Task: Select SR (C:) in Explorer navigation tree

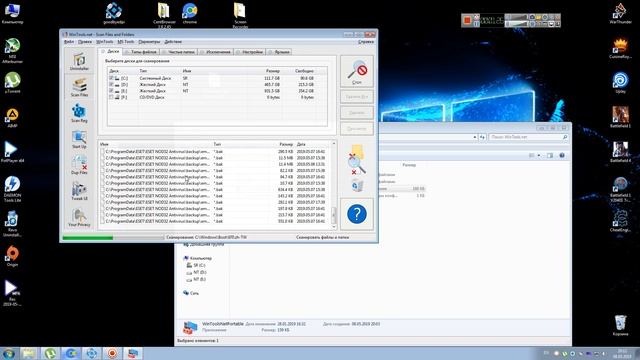Action: [196, 265]
